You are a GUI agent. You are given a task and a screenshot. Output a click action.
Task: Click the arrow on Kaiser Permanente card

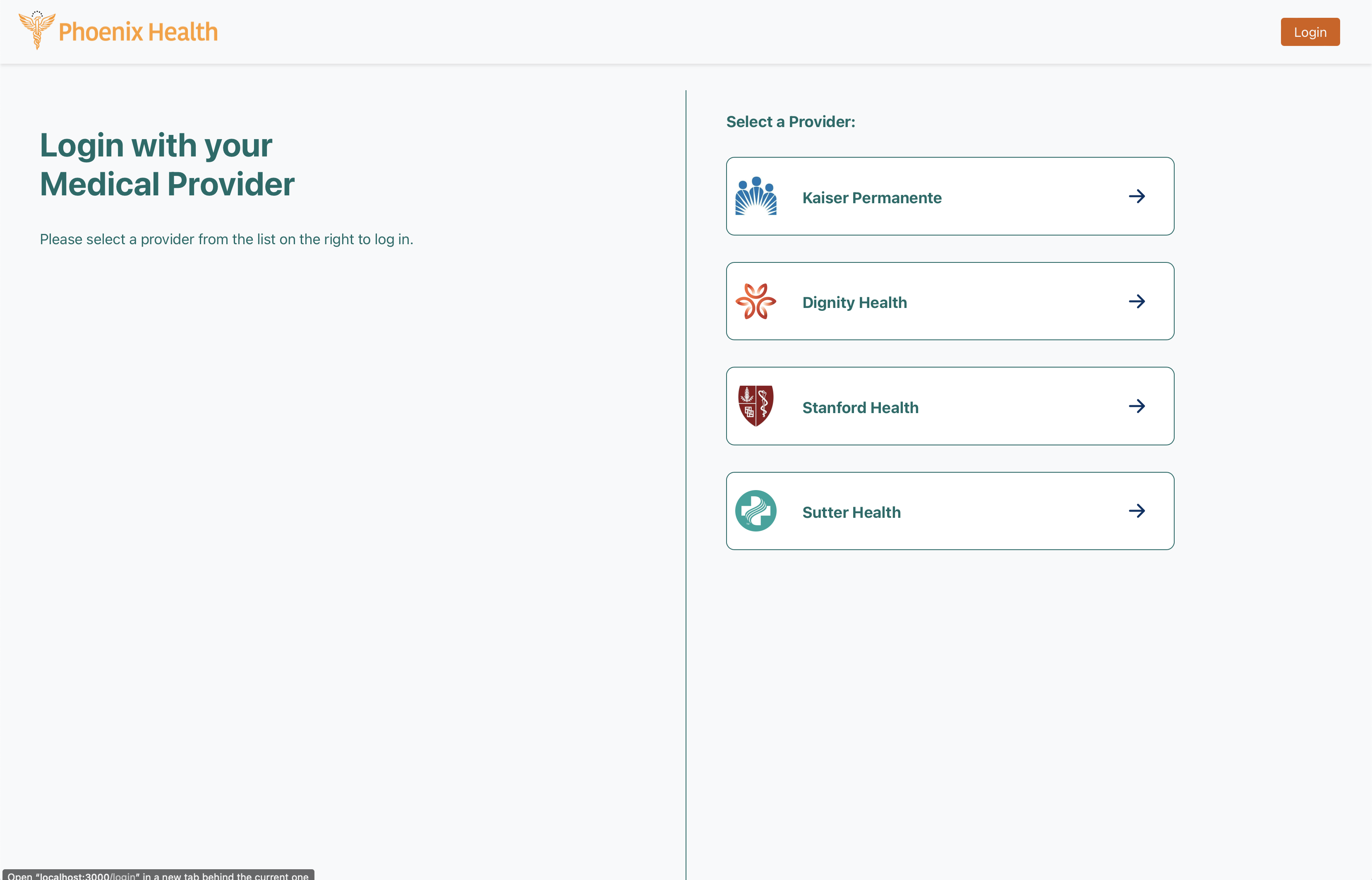1137,196
